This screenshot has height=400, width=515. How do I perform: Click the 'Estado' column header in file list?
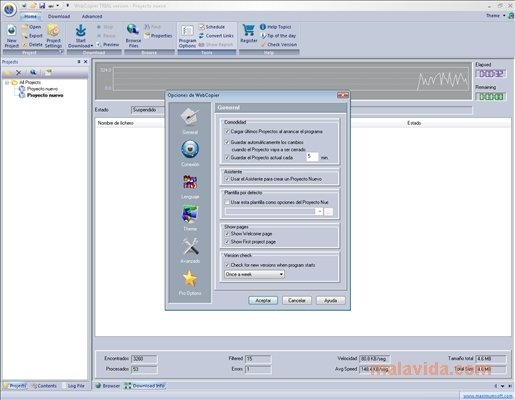click(x=414, y=123)
